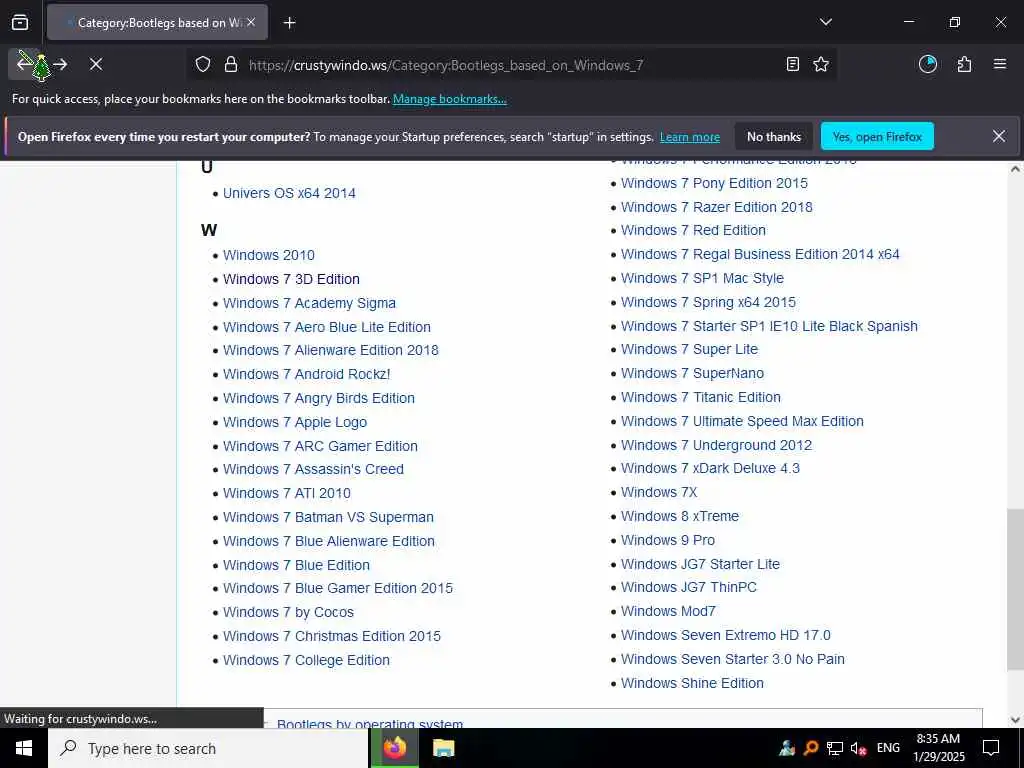Viewport: 1024px width, 768px height.
Task: Open Windows 7 Regal Business Edition 2014
Action: pos(760,255)
